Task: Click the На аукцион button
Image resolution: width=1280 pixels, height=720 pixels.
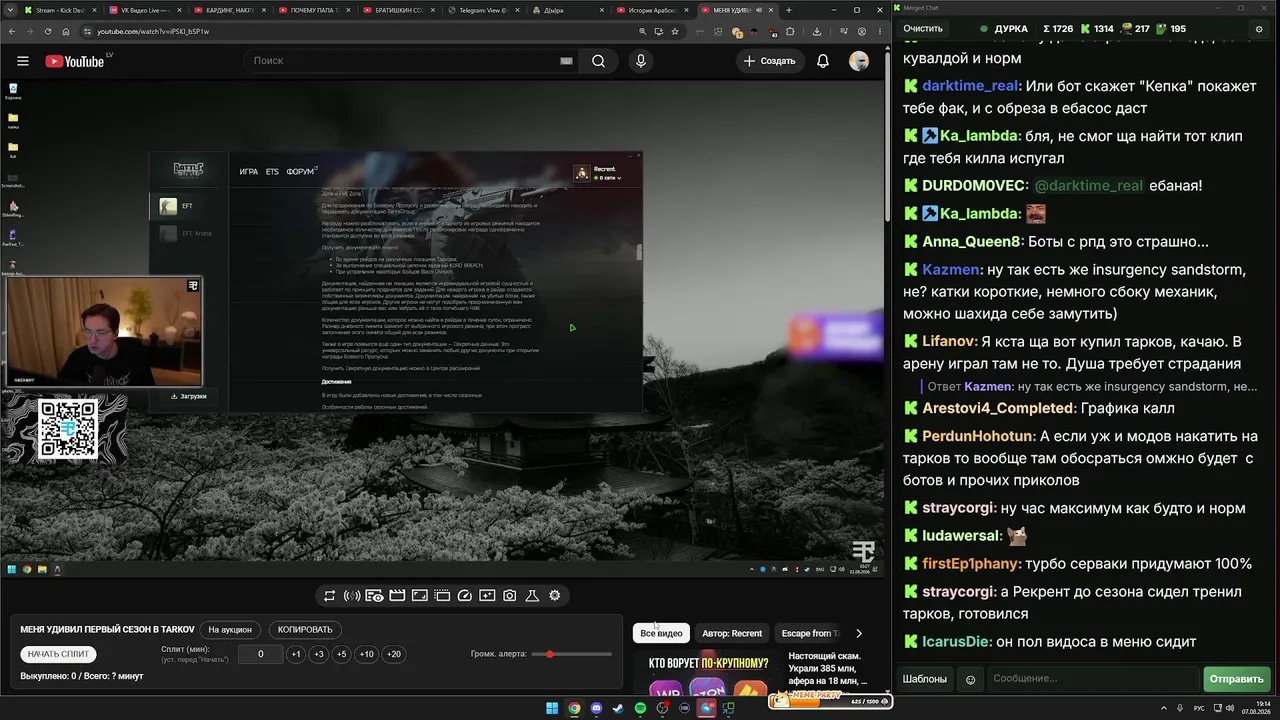Action: pos(230,630)
